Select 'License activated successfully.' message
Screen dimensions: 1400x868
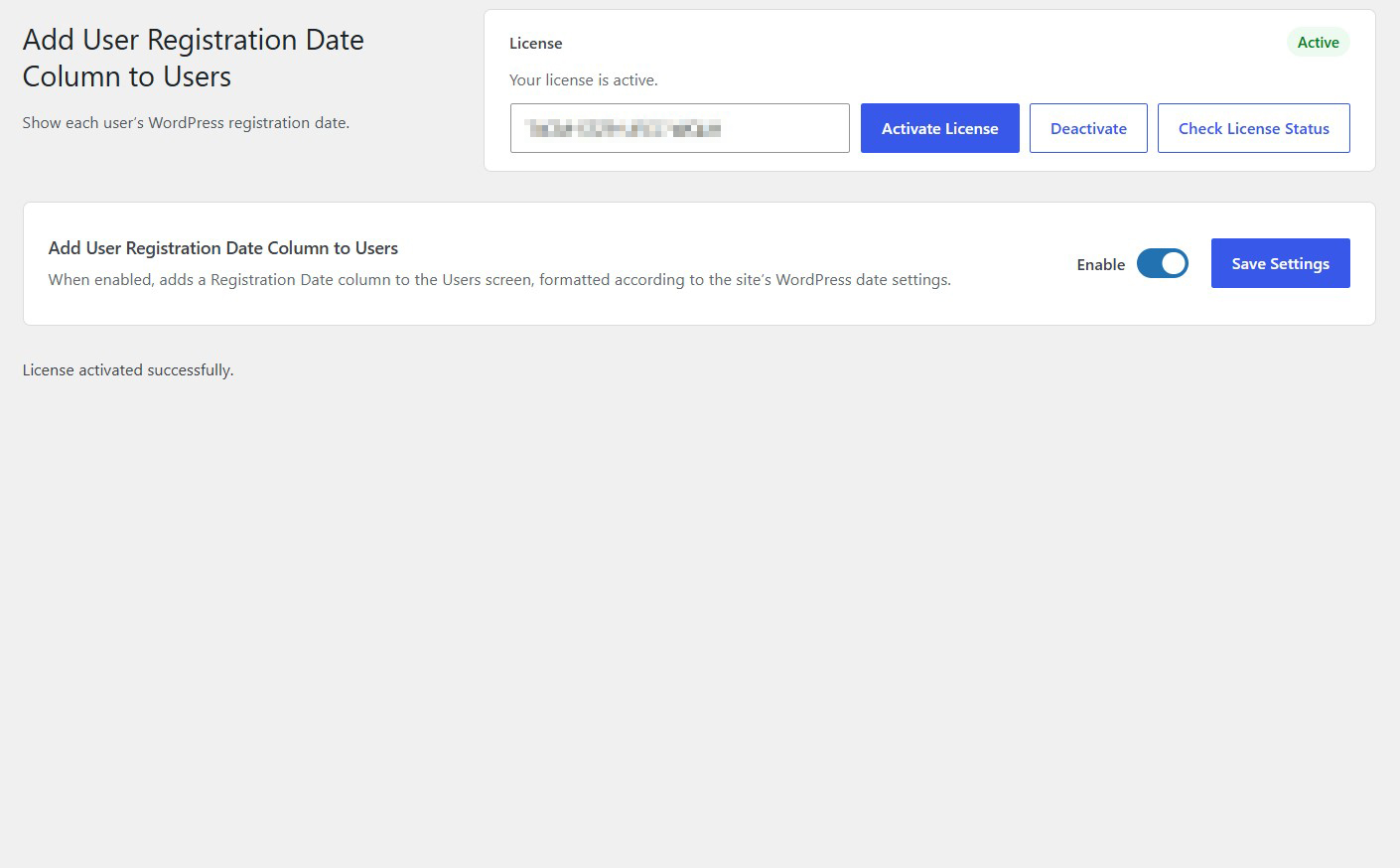[x=128, y=369]
